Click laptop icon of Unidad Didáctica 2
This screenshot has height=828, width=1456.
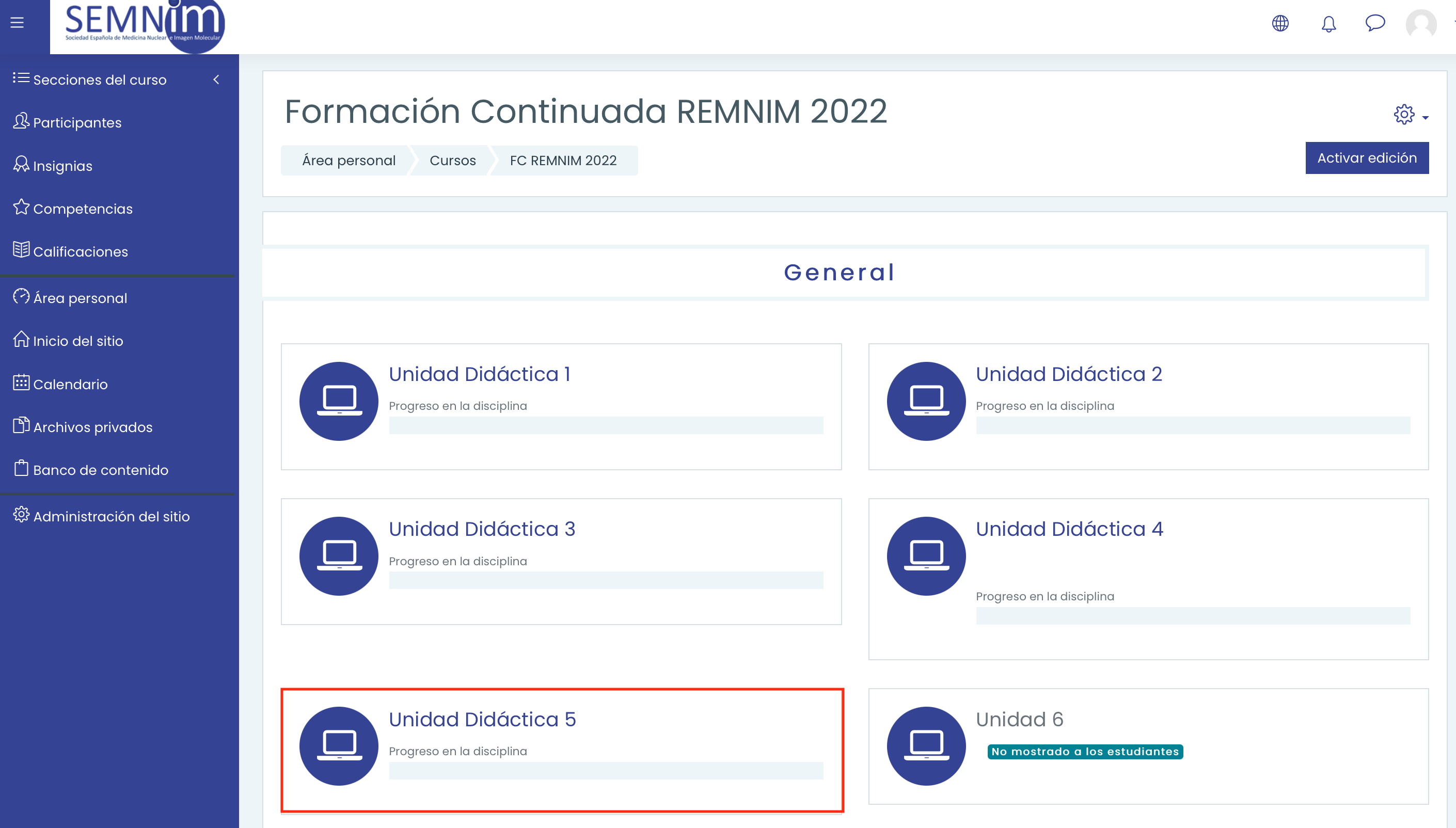point(926,401)
